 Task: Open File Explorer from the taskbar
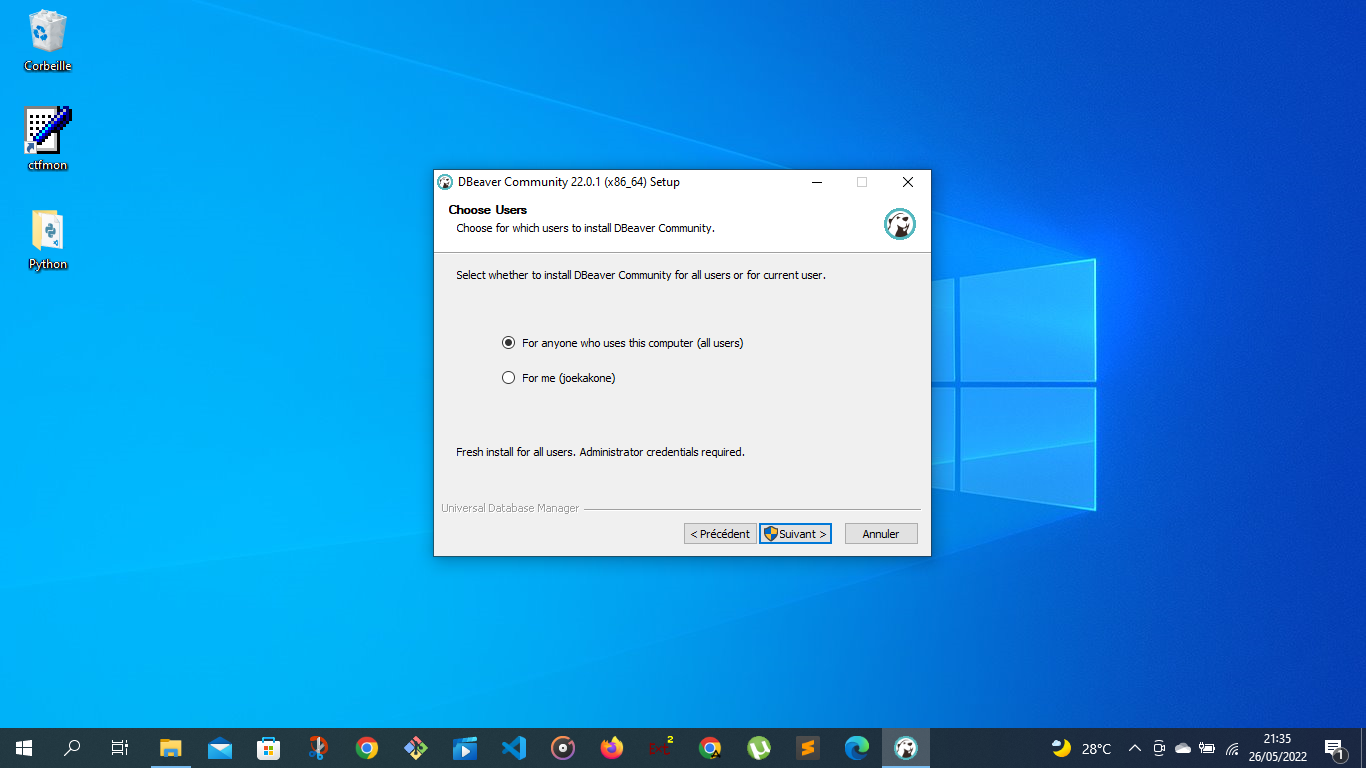171,748
